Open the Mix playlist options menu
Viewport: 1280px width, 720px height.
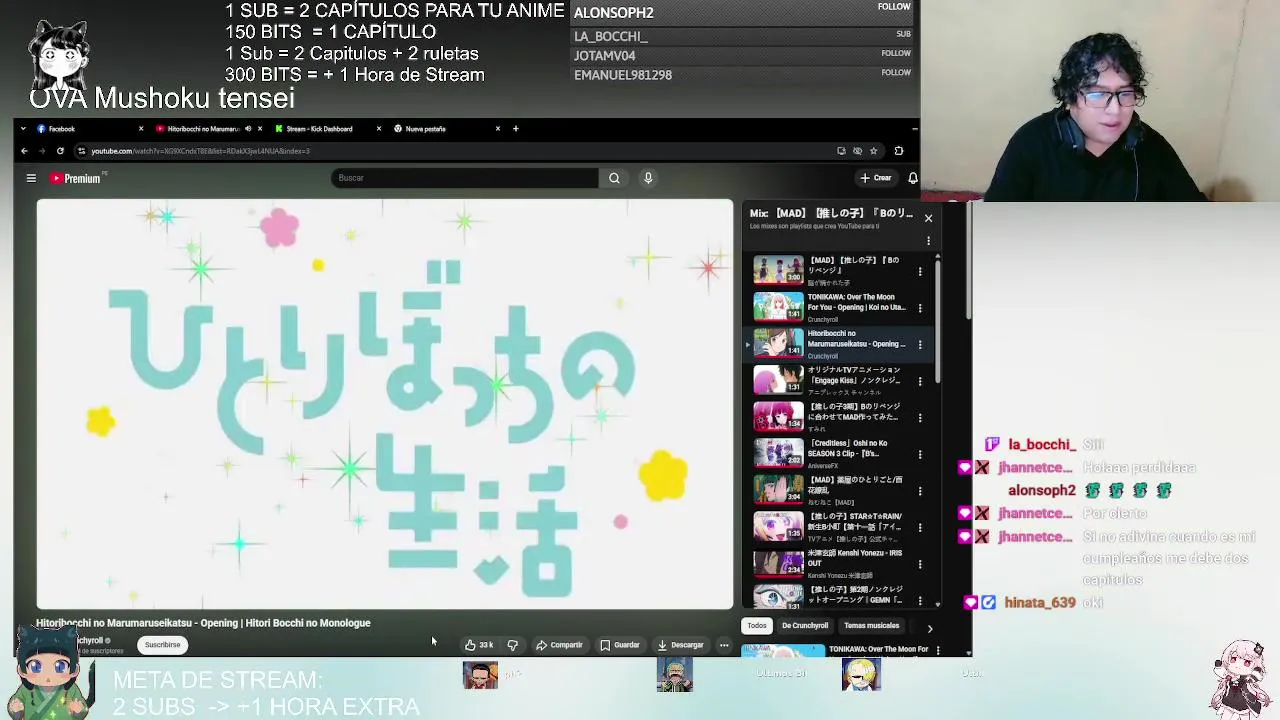coord(928,240)
